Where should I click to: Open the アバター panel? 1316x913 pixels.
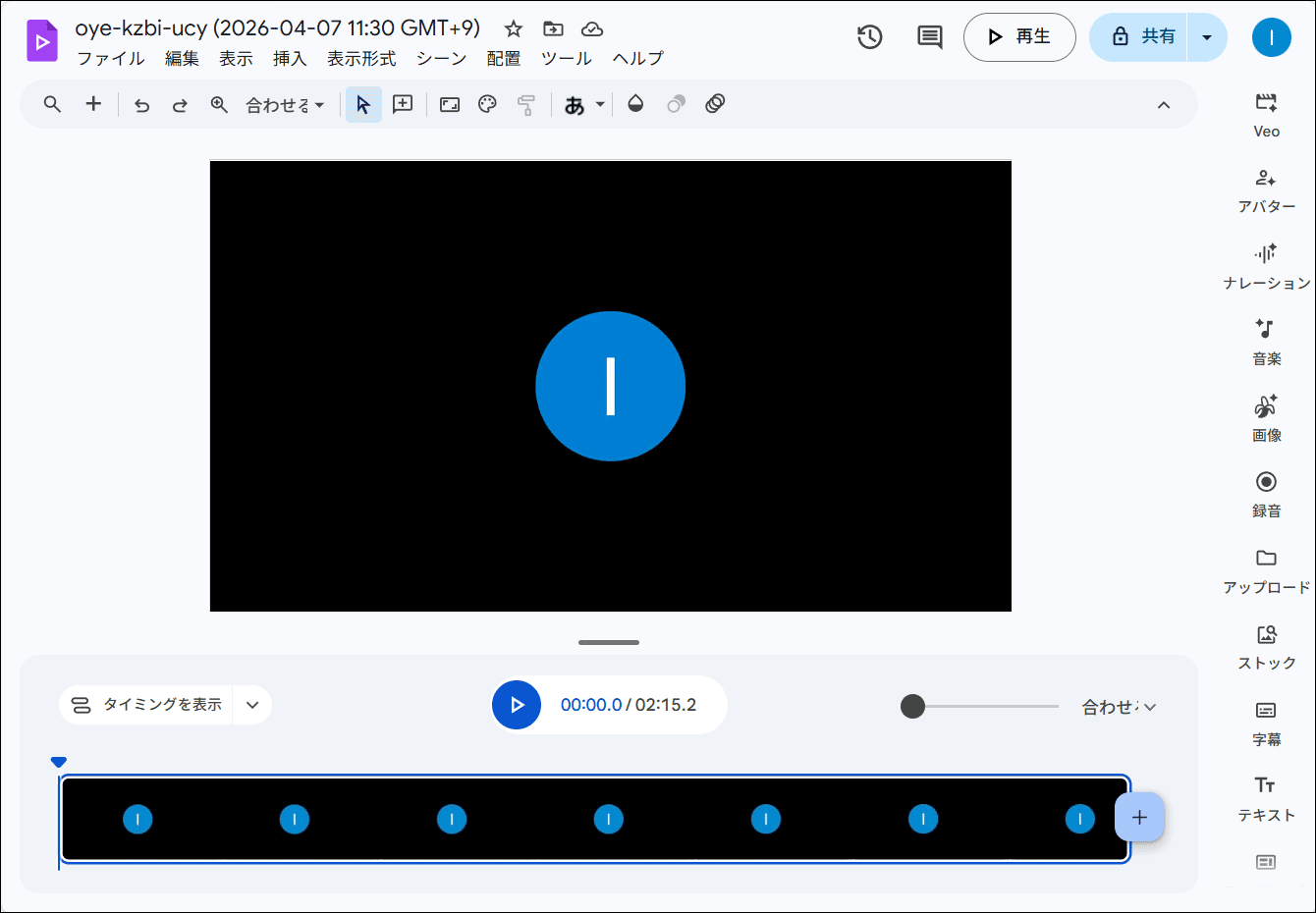(1266, 190)
